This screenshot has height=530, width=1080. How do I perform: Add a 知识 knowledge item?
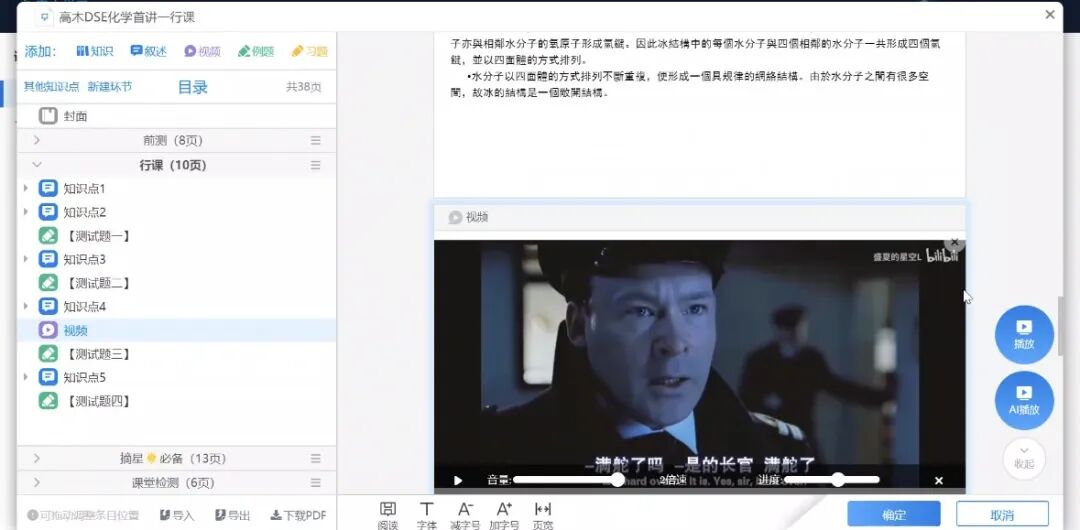[x=94, y=51]
